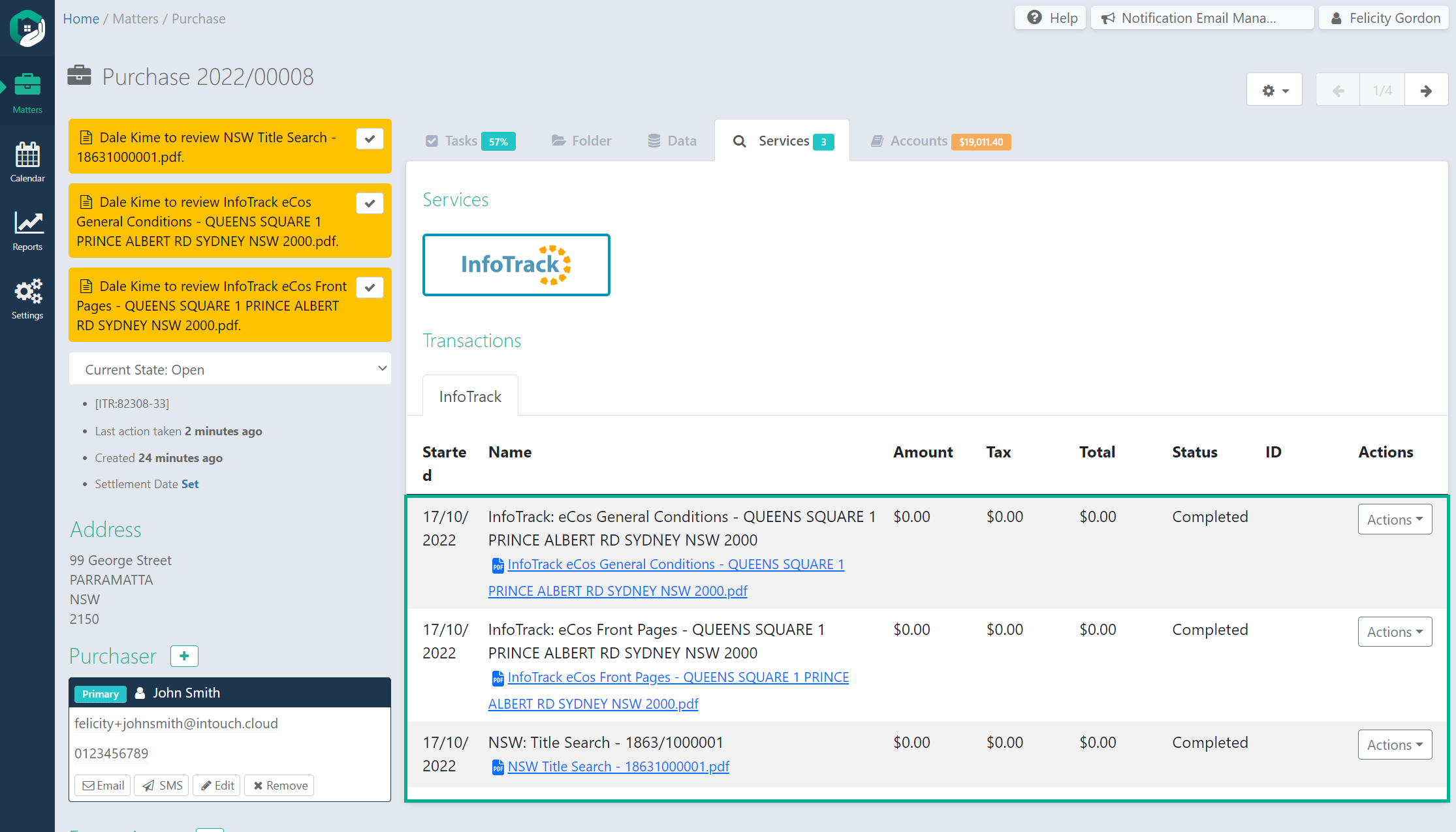Viewport: 1456px width, 832px height.
Task: Open Reports from the sidebar
Action: [x=27, y=230]
